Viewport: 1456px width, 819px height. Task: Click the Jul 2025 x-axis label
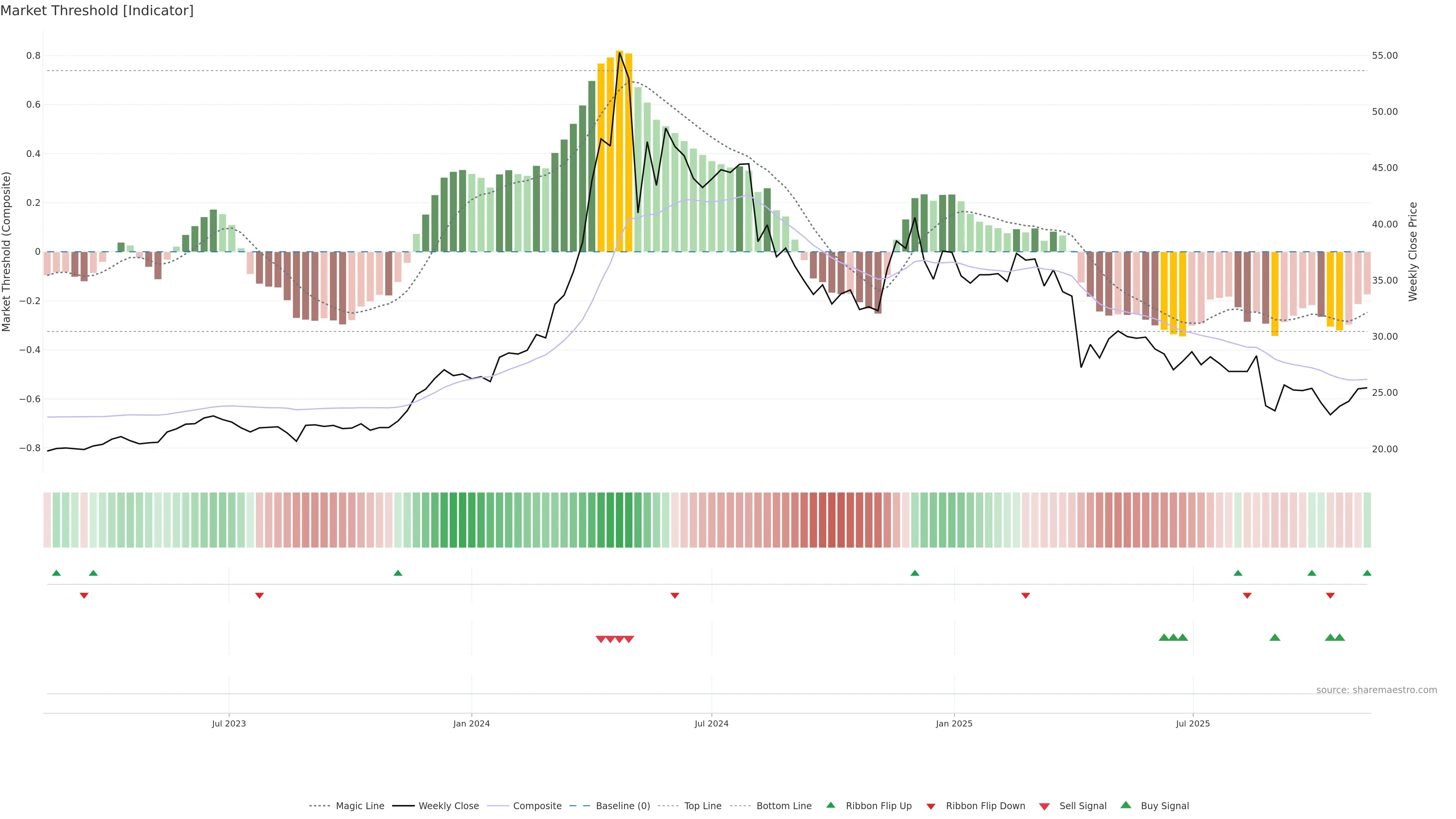click(1192, 723)
